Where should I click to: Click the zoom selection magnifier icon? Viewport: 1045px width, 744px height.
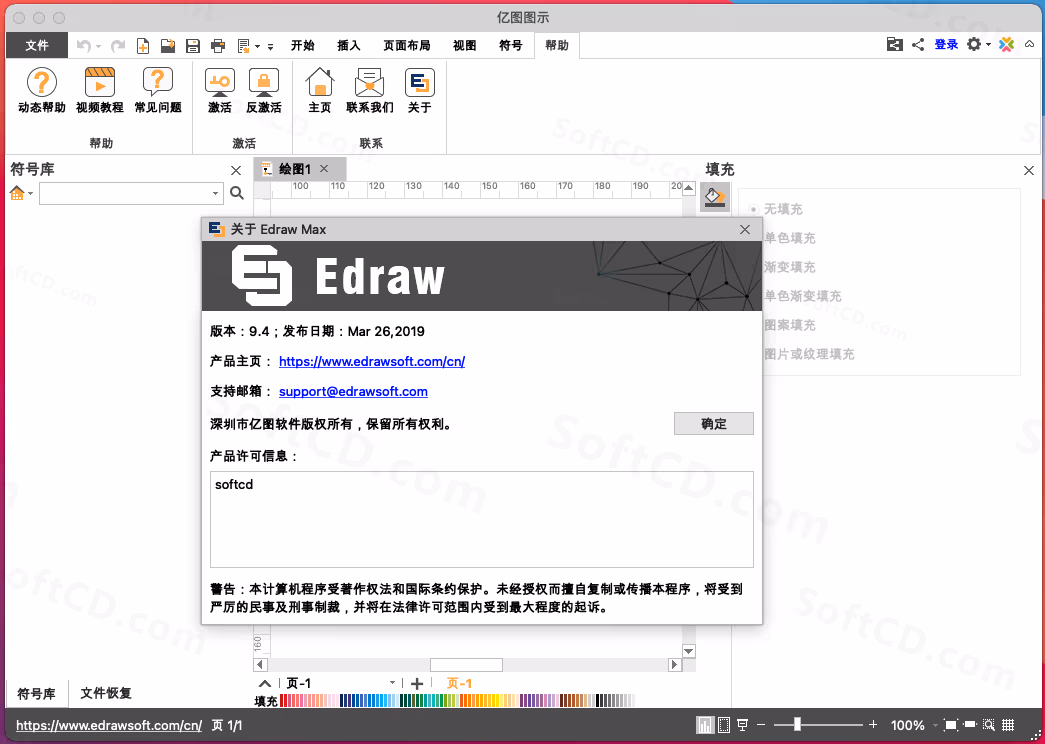[x=989, y=725]
